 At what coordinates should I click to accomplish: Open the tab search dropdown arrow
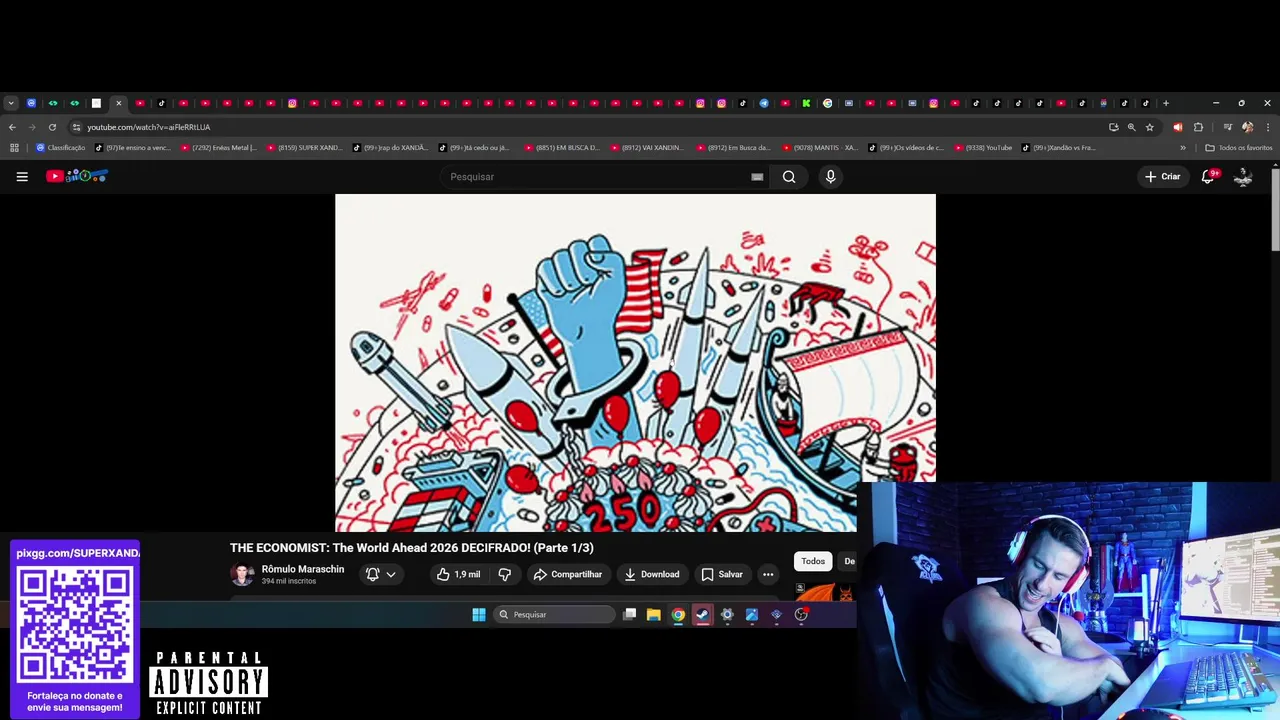coord(11,103)
